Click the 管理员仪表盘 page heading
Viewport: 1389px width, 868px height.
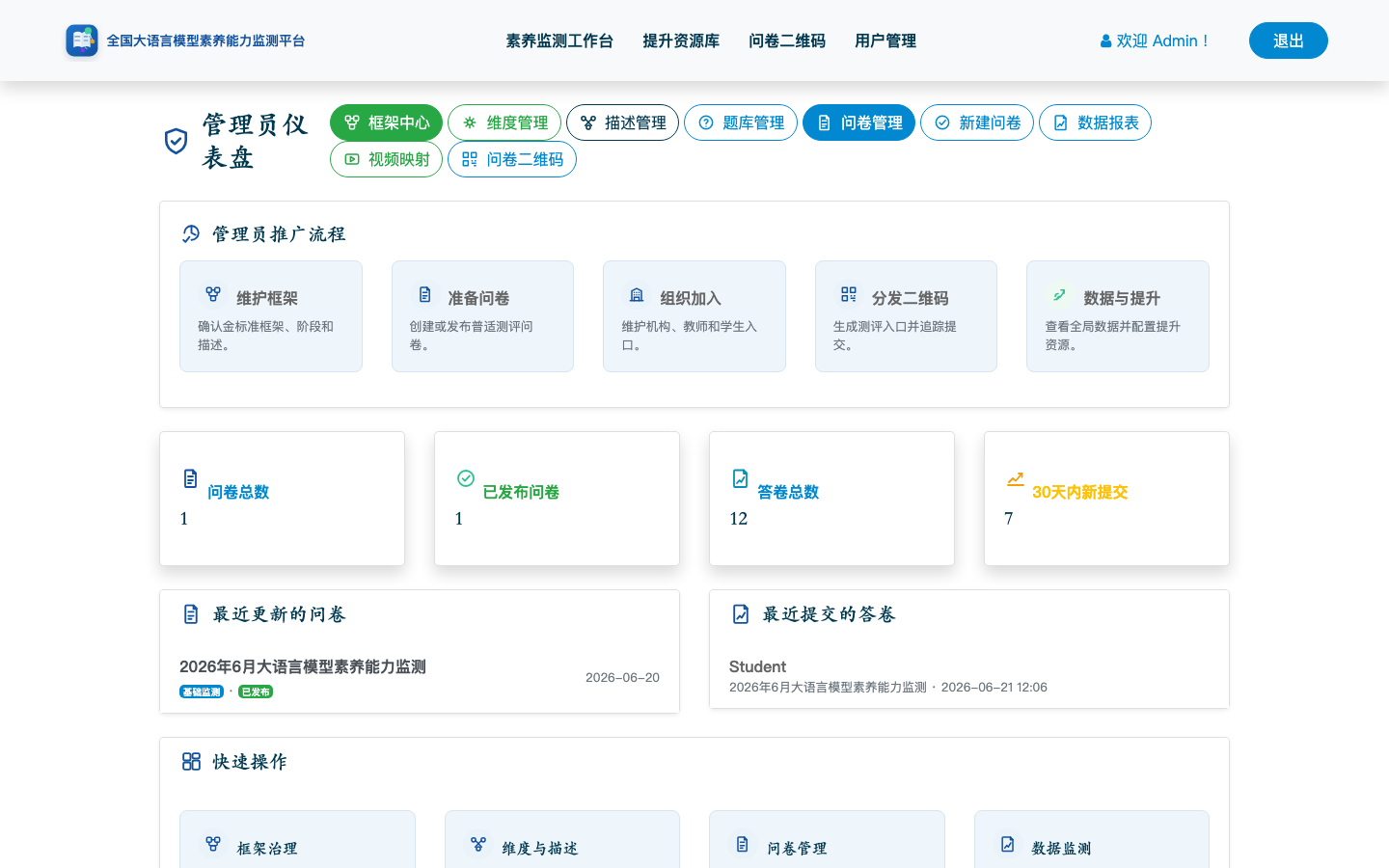pos(256,141)
